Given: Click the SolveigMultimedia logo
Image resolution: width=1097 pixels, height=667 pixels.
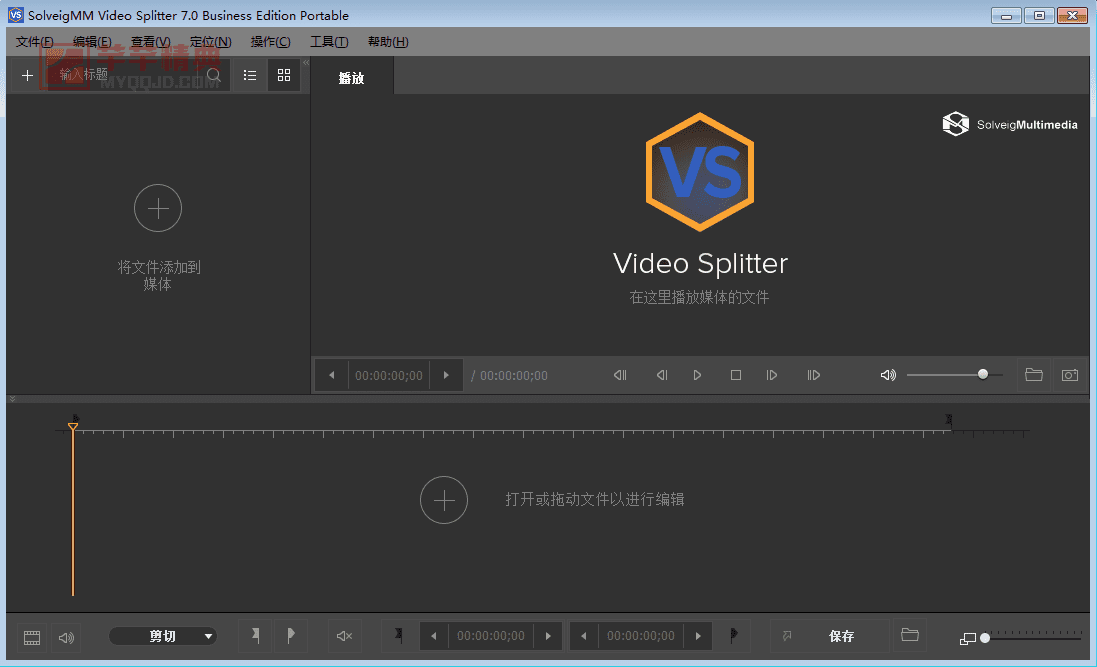Looking at the screenshot, I should click(1010, 125).
